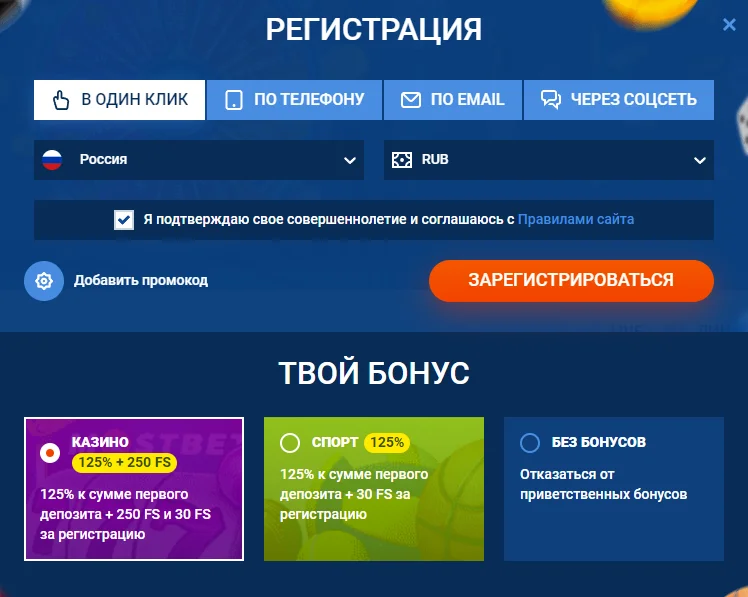The width and height of the screenshot is (748, 597).
Task: Click the Зарегистрироваться button
Action: coord(571,281)
